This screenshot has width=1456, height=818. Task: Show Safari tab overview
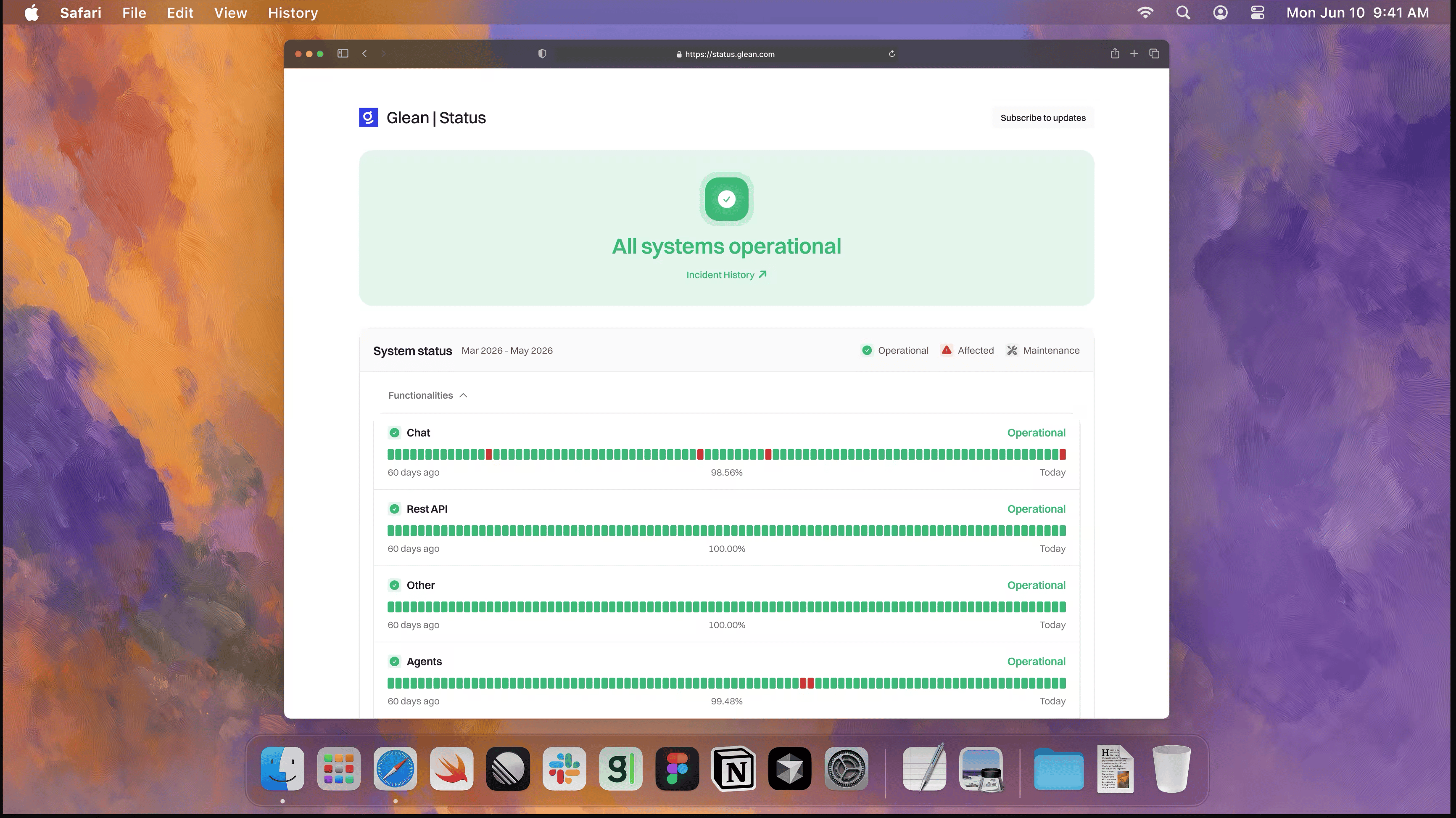pyautogui.click(x=1154, y=53)
